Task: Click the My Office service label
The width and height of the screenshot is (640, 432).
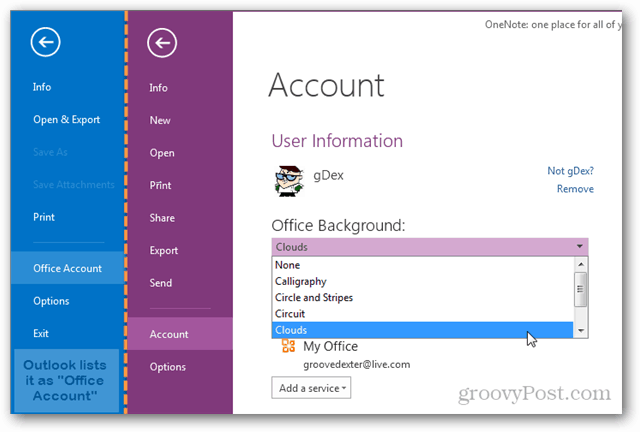Action: [x=330, y=346]
